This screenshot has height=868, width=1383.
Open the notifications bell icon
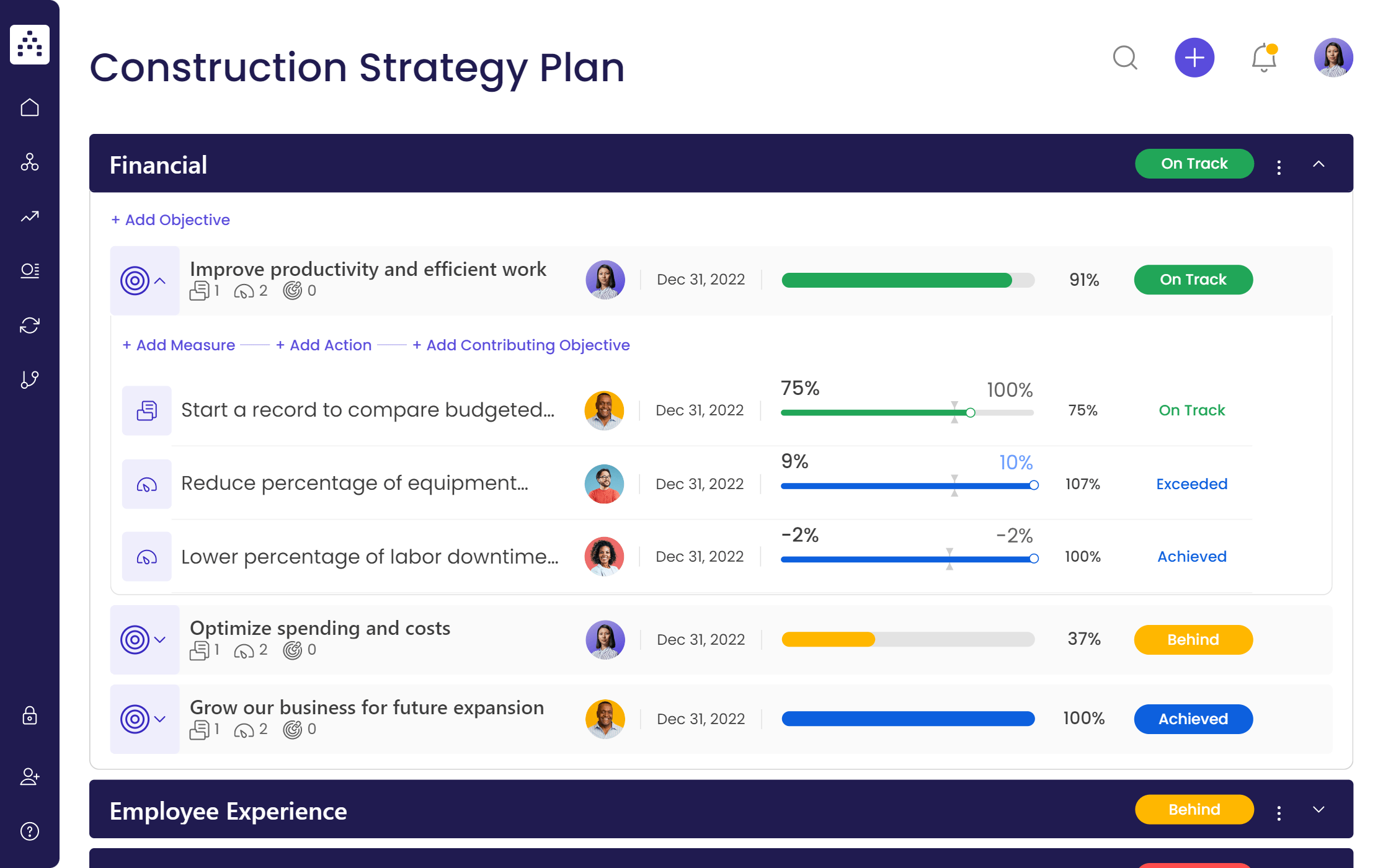(1263, 58)
